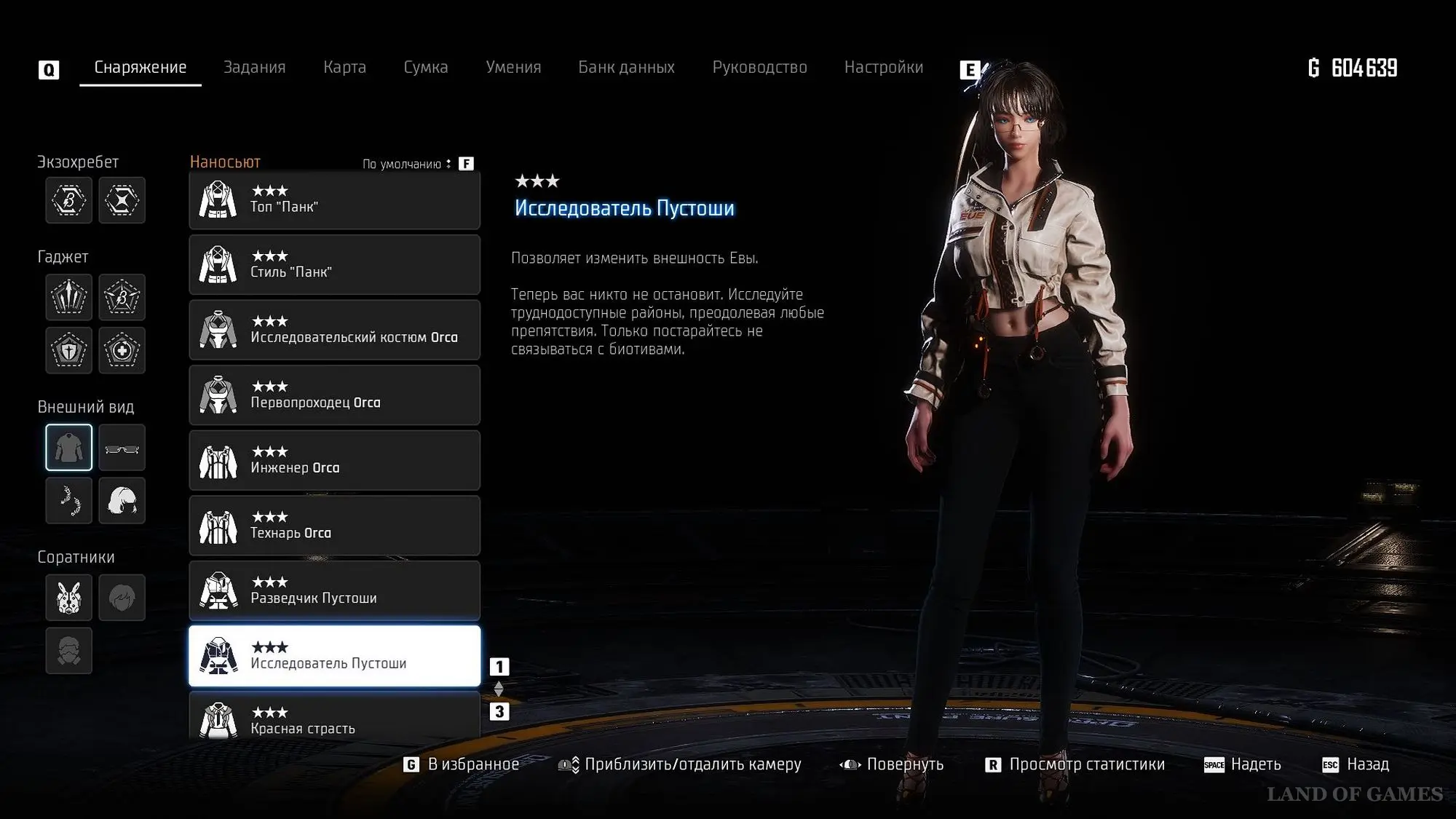
Task: Click the Q previous-tab key icon
Action: tap(48, 70)
